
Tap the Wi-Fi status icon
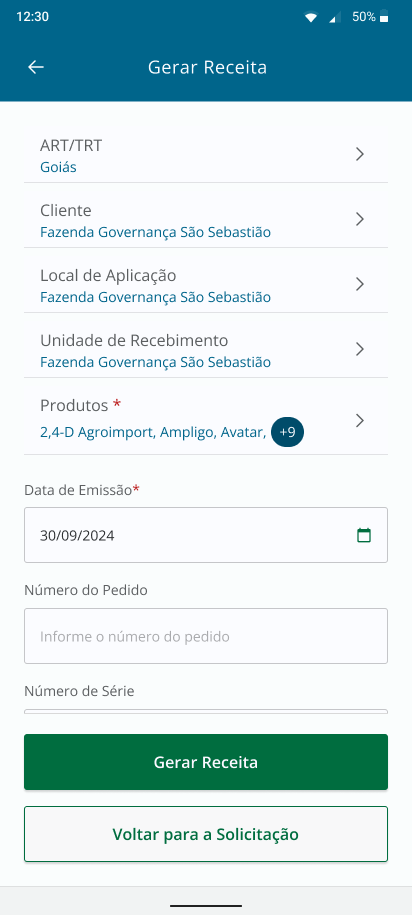pyautogui.click(x=311, y=18)
